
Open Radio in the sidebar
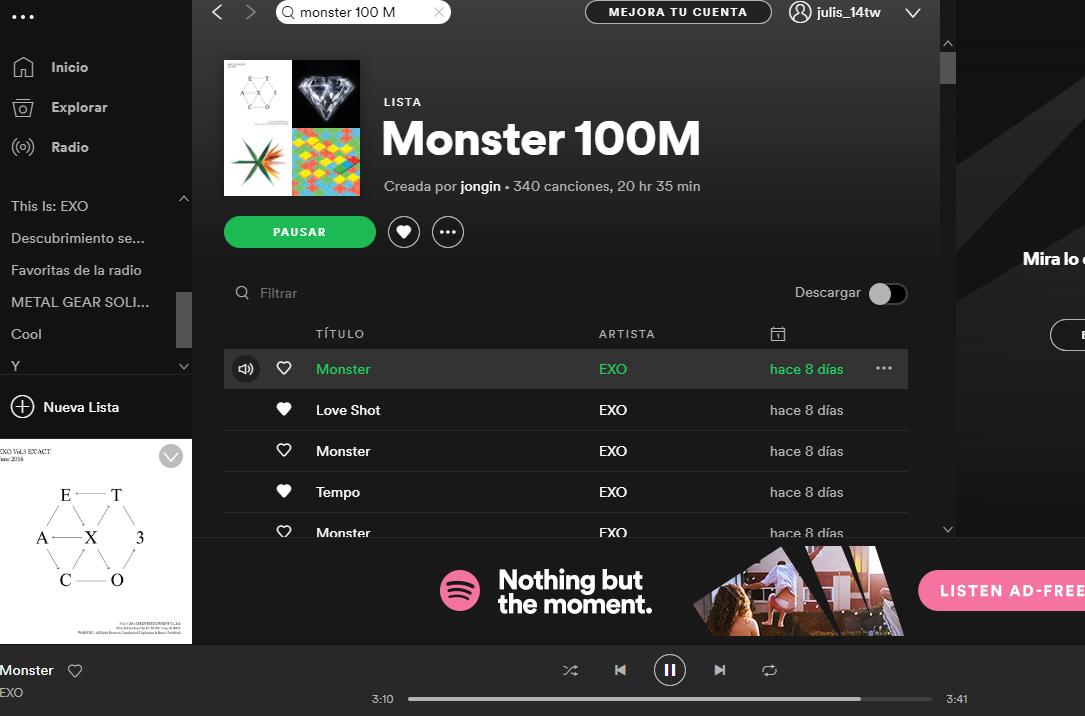click(69, 147)
